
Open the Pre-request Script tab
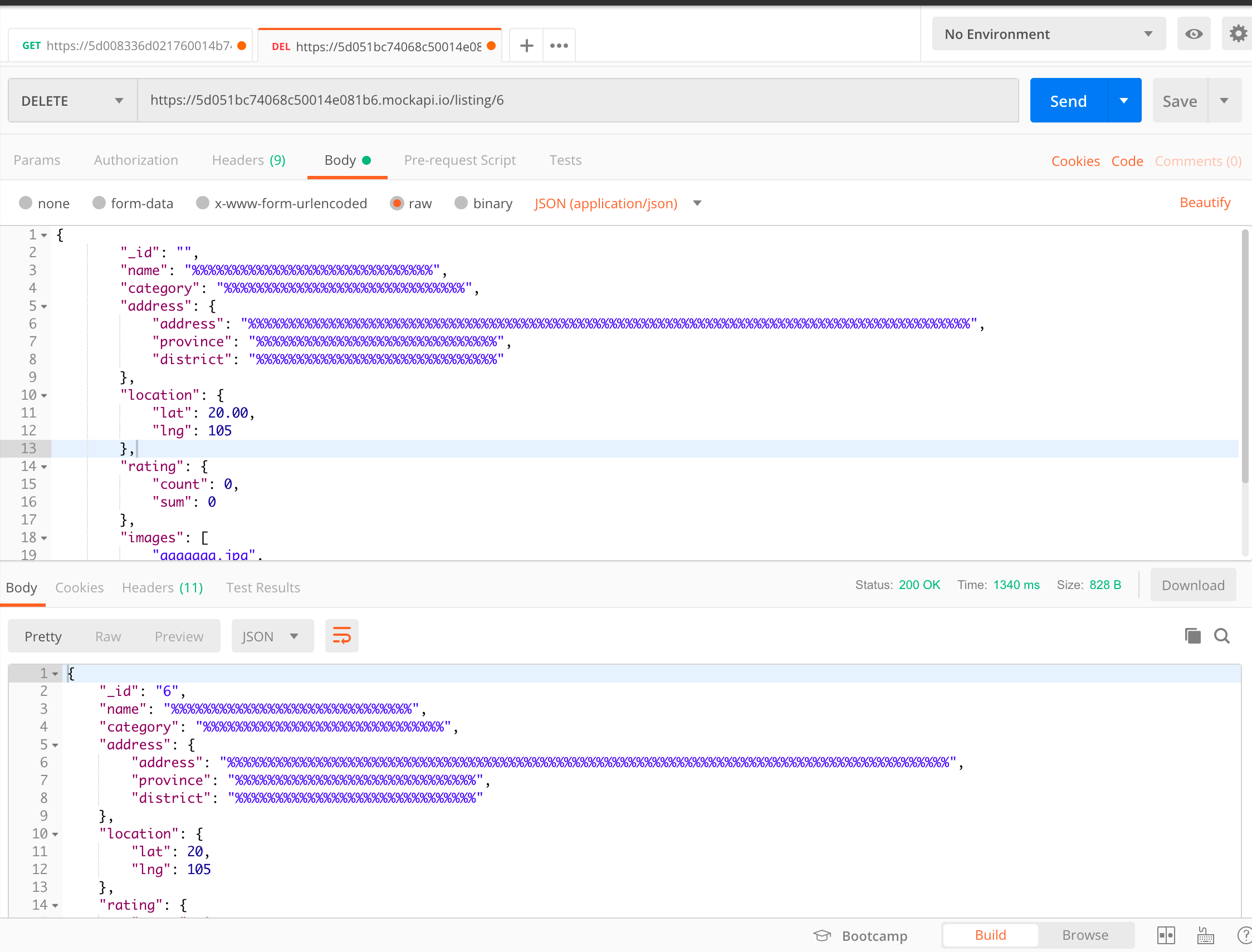point(459,160)
